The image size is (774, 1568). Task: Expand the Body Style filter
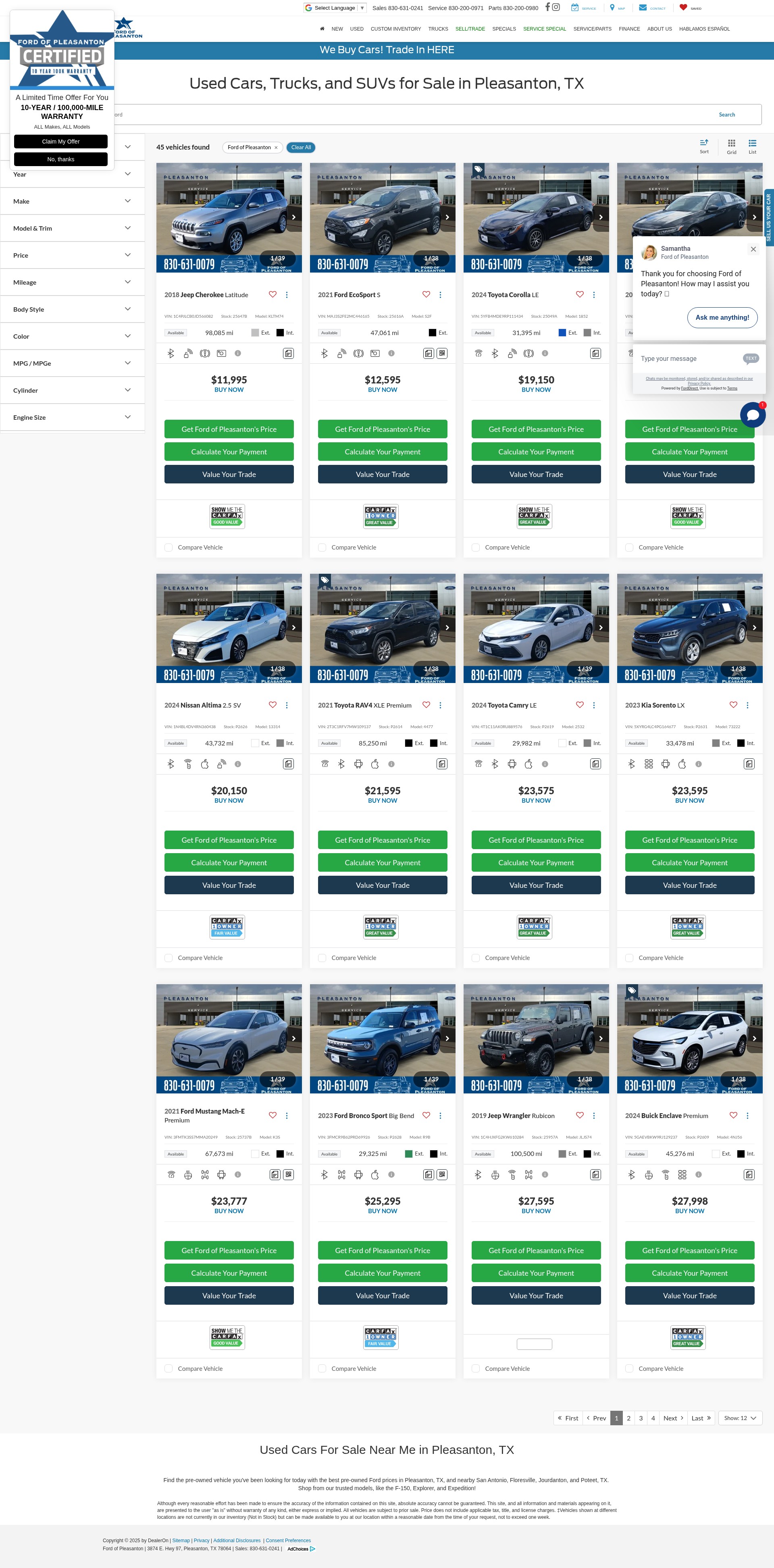(x=73, y=309)
